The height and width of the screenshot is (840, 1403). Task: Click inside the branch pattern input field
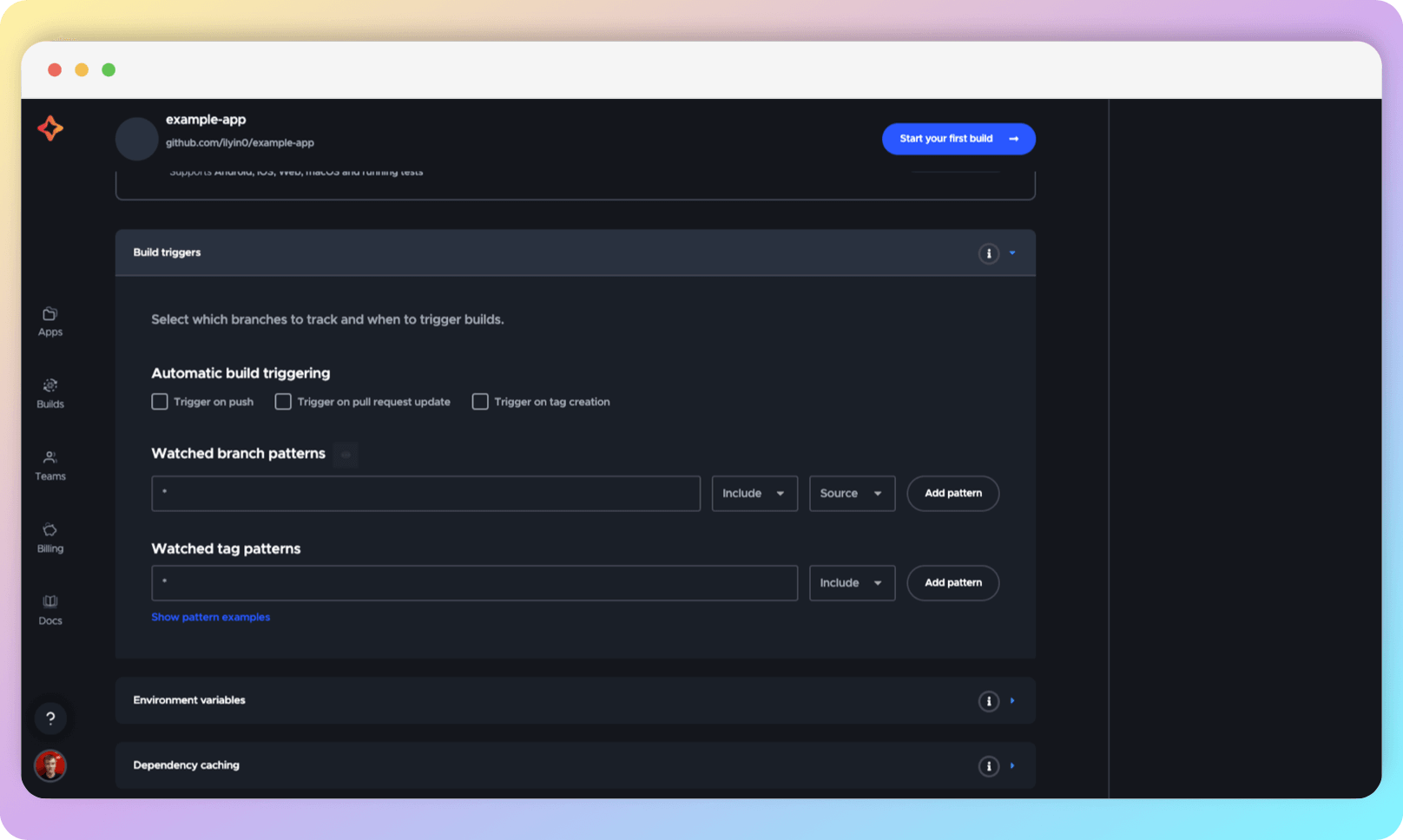[x=425, y=493]
